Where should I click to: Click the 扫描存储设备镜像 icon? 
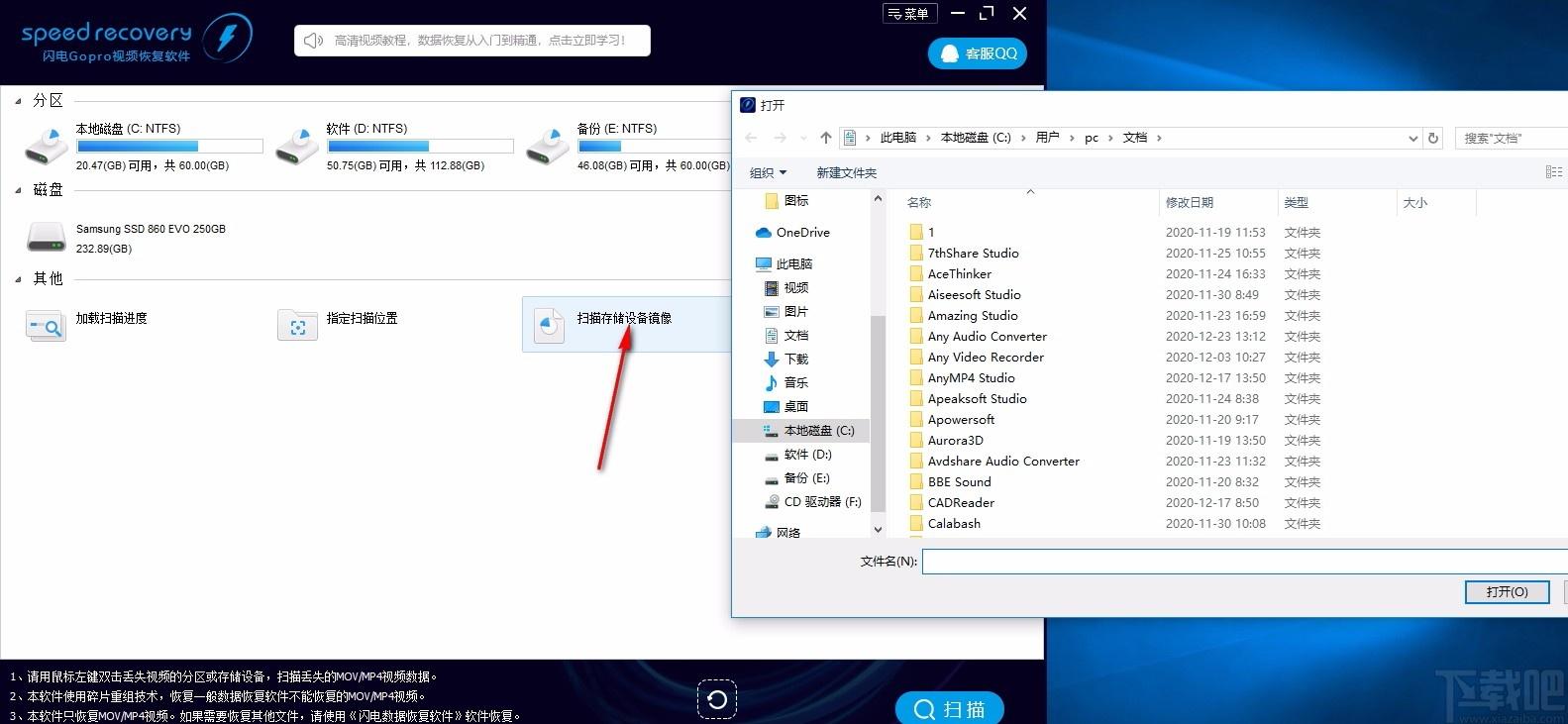pos(549,324)
